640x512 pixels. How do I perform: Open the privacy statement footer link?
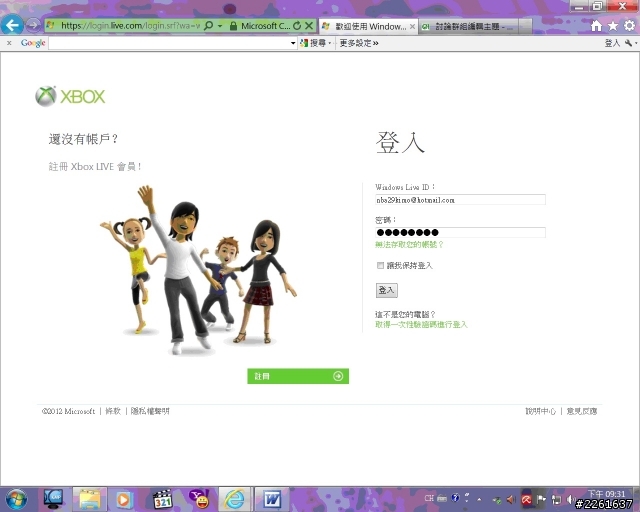150,411
